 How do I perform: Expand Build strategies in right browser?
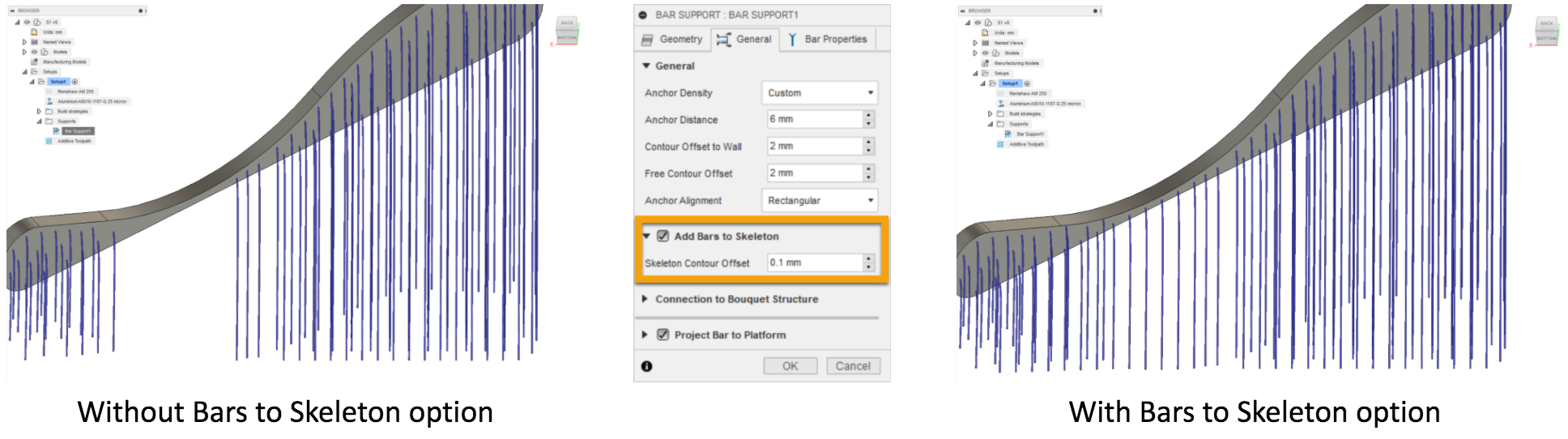990,113
